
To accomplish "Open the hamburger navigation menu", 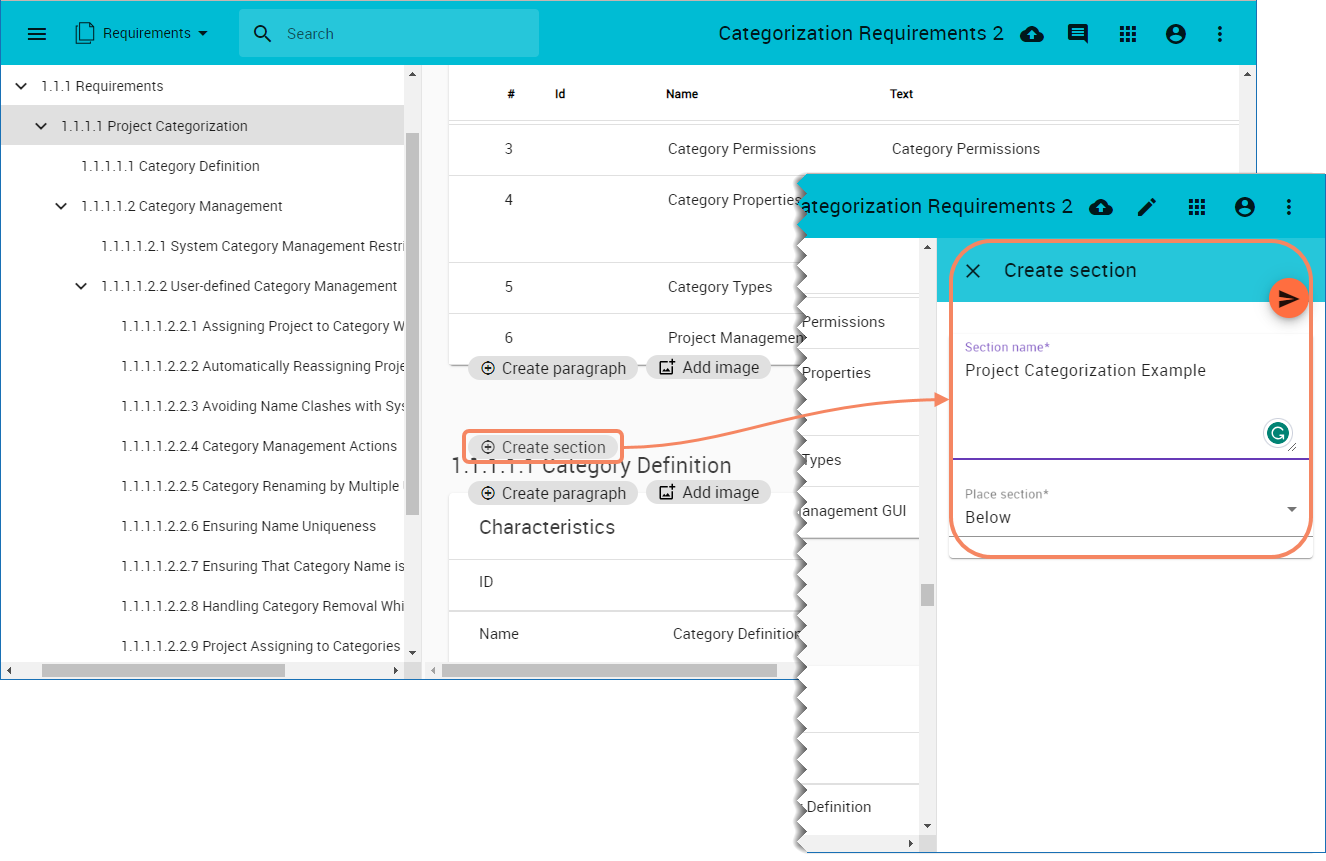I will click(x=37, y=34).
